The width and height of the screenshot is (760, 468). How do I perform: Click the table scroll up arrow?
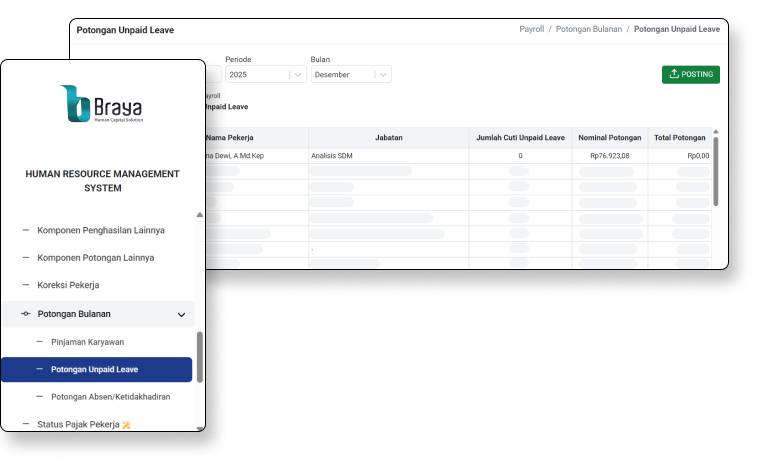pos(715,130)
